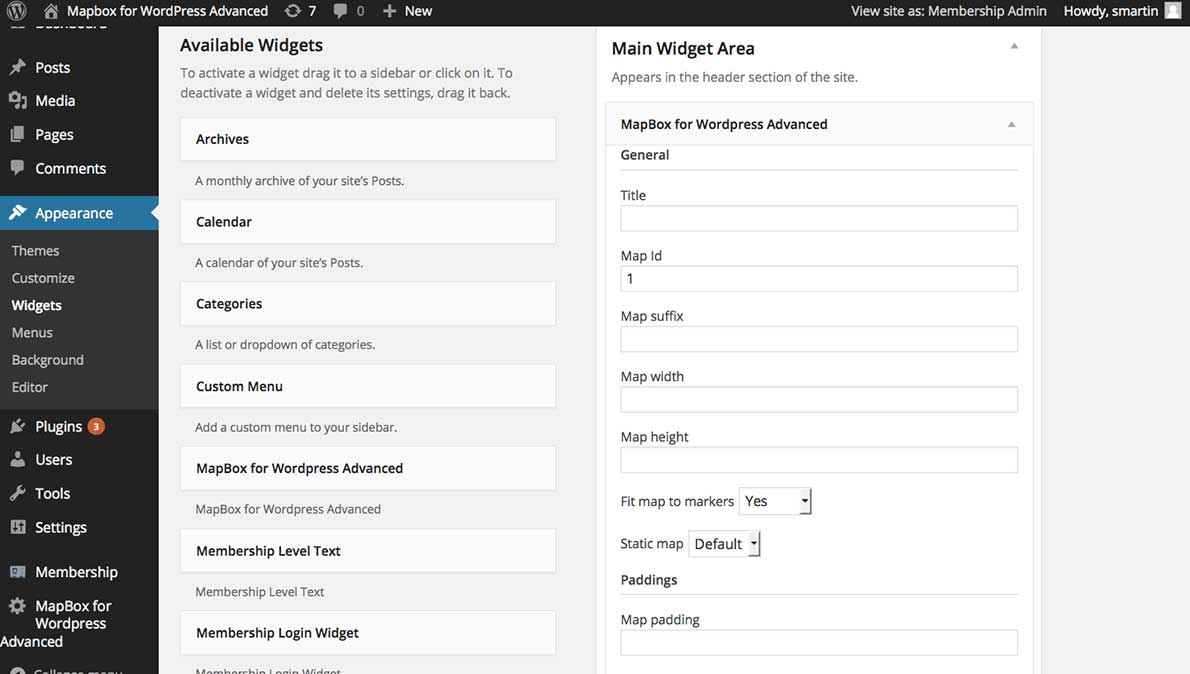
Task: Open Plugins via the plug icon
Action: coord(18,427)
